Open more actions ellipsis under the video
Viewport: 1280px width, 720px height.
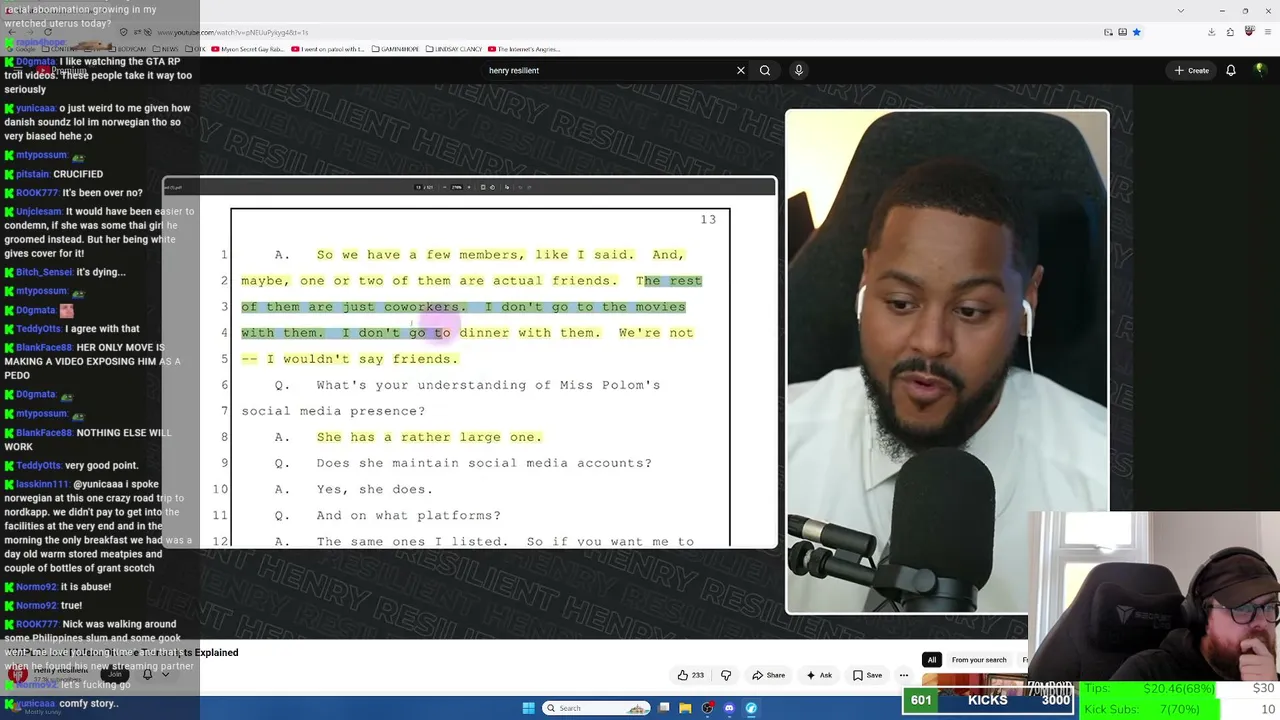pyautogui.click(x=903, y=675)
